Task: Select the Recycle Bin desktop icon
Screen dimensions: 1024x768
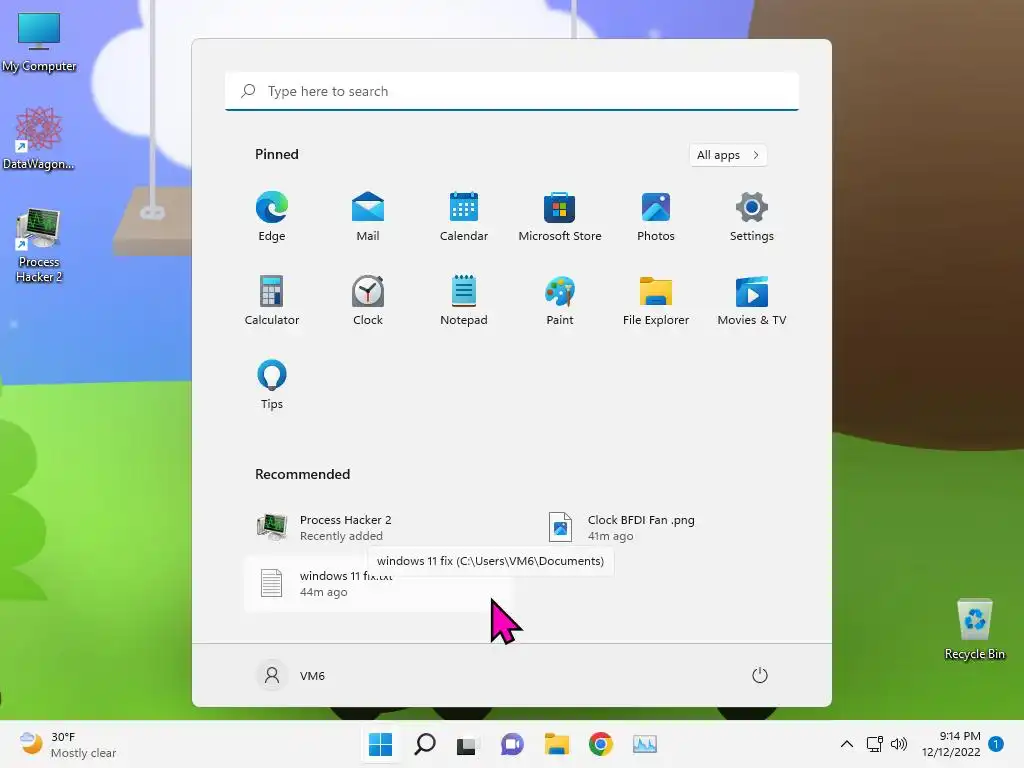Action: (974, 629)
